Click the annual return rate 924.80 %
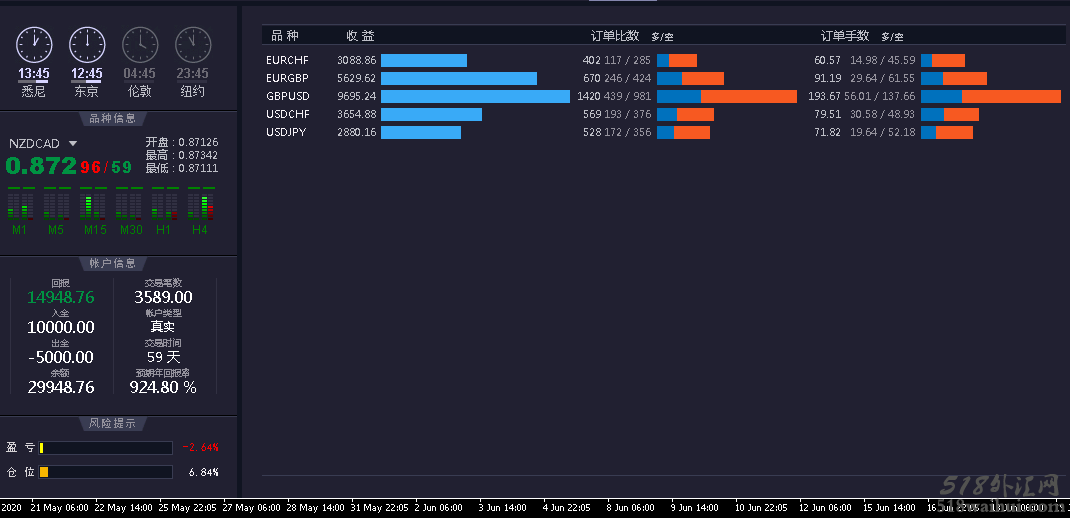The height and width of the screenshot is (518, 1070). point(163,387)
